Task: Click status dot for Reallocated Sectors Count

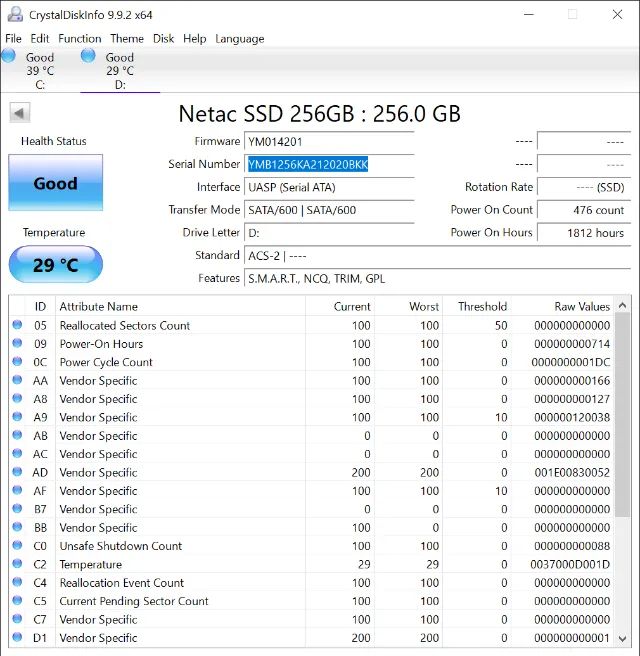Action: click(x=17, y=325)
